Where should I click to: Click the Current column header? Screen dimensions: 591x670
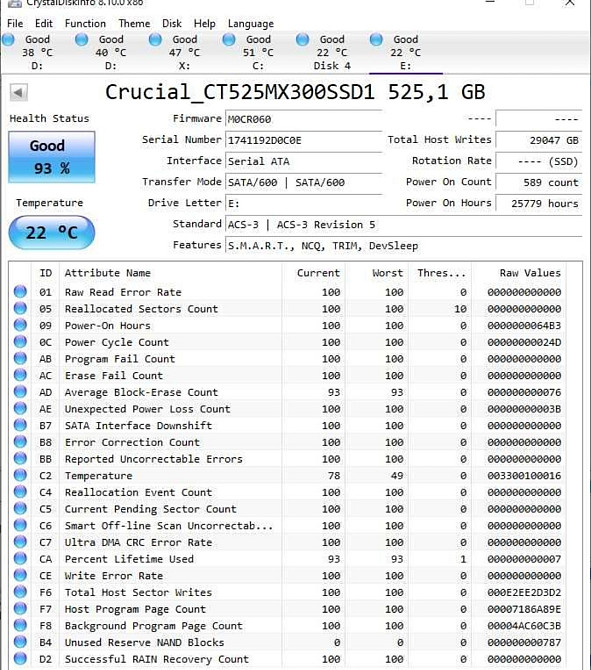pyautogui.click(x=313, y=273)
